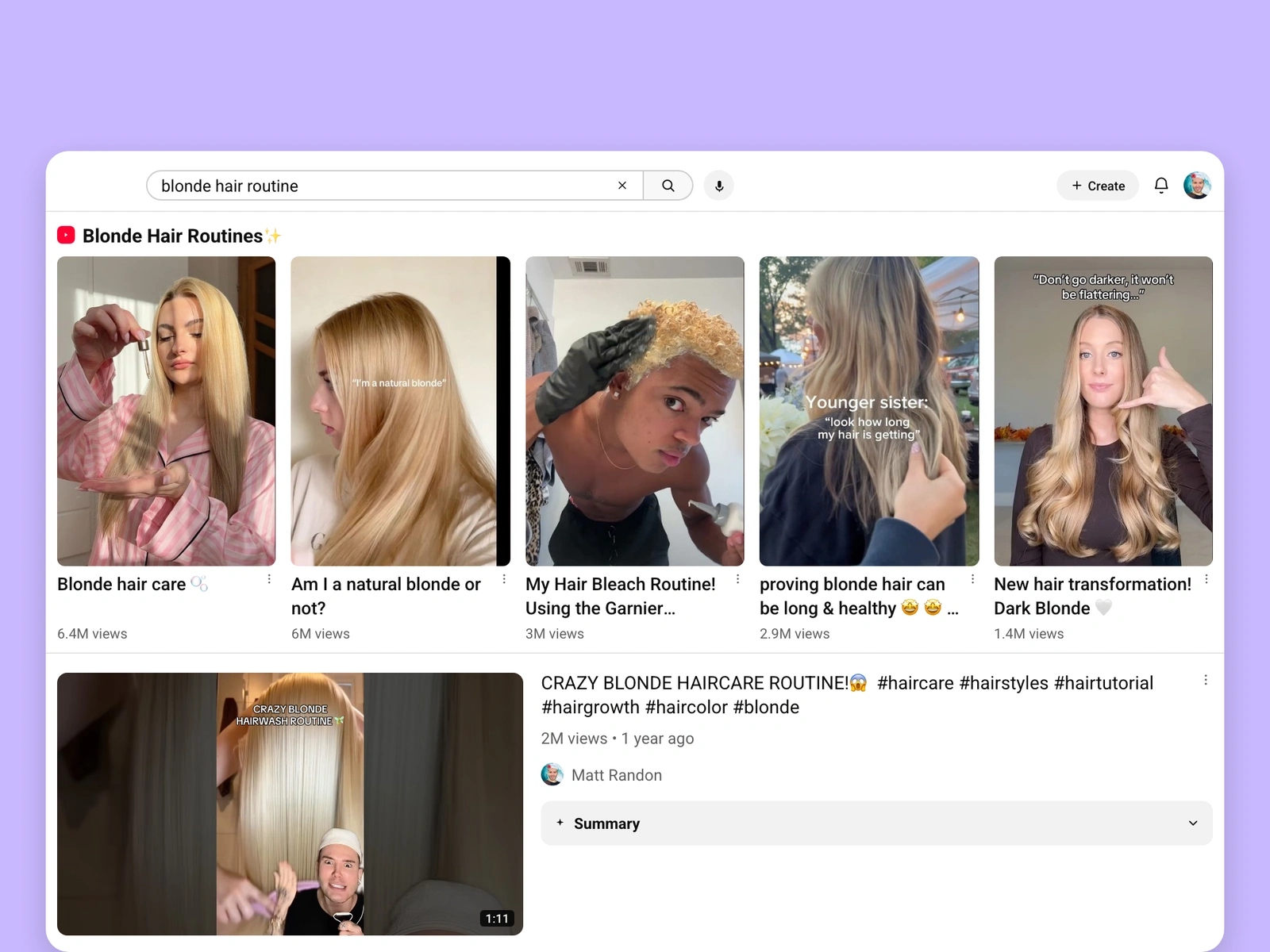Open the Blonde hair care title
The width and height of the screenshot is (1270, 952).
[133, 585]
